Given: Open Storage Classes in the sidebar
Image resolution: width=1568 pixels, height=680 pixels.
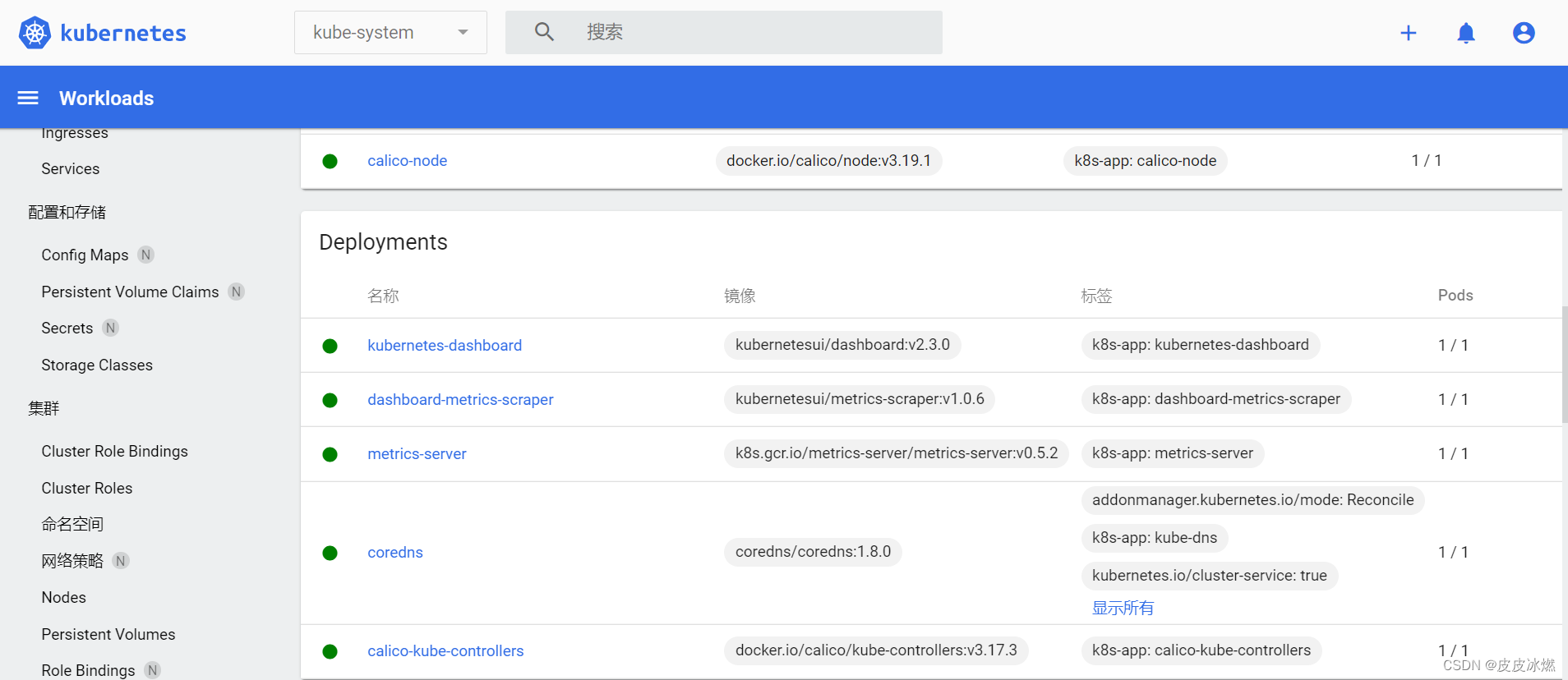Looking at the screenshot, I should (97, 365).
